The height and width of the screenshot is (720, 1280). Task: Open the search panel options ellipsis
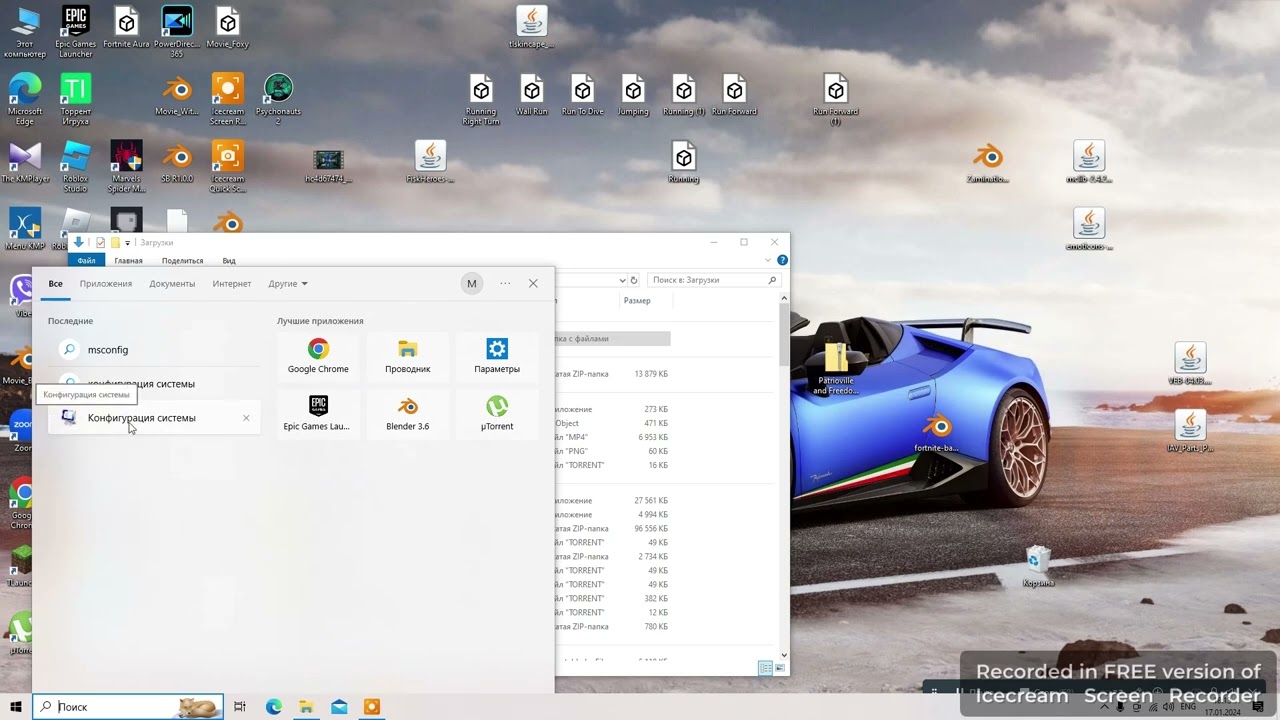coord(505,284)
